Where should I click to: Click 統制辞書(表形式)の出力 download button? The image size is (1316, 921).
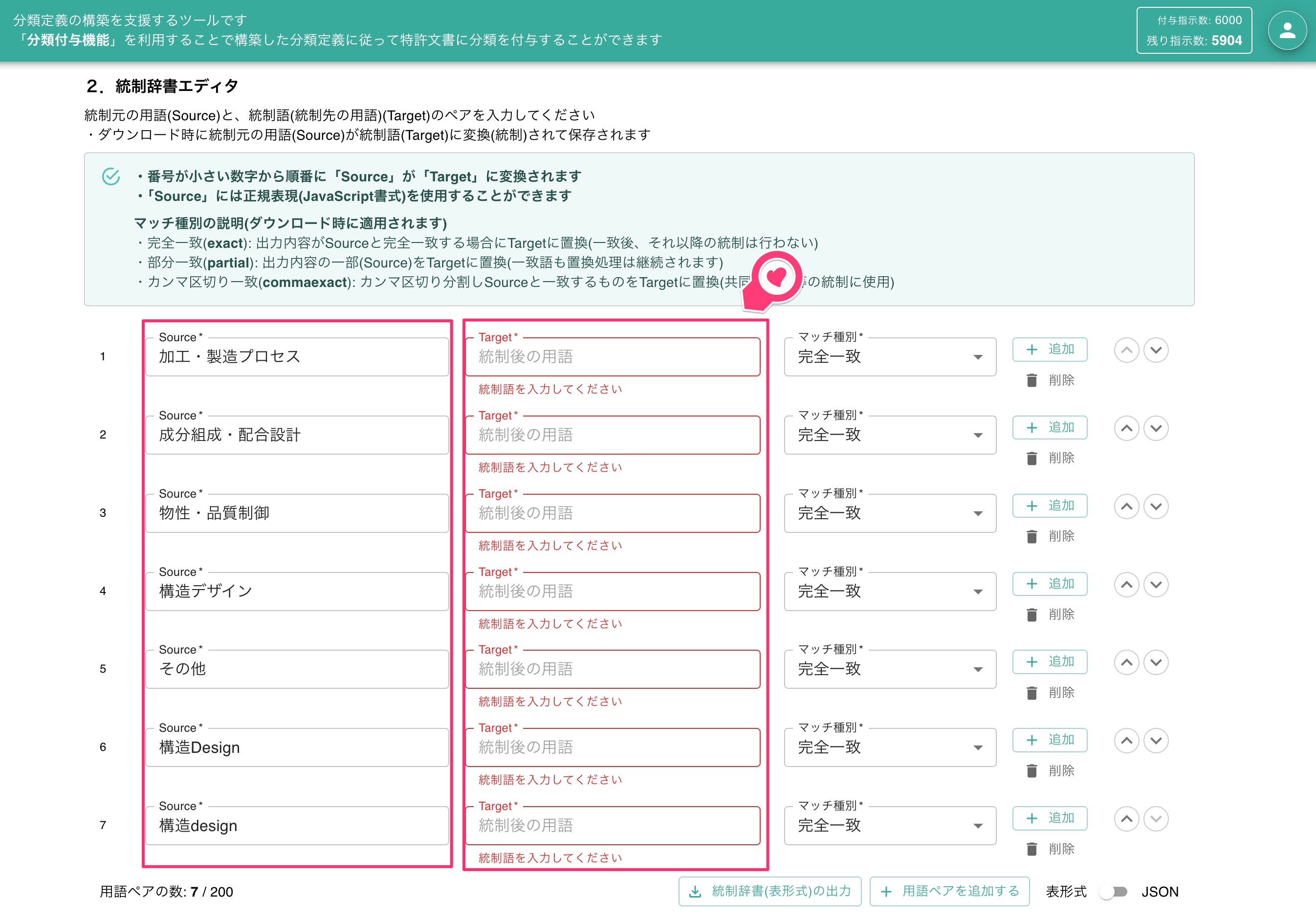coord(770,891)
